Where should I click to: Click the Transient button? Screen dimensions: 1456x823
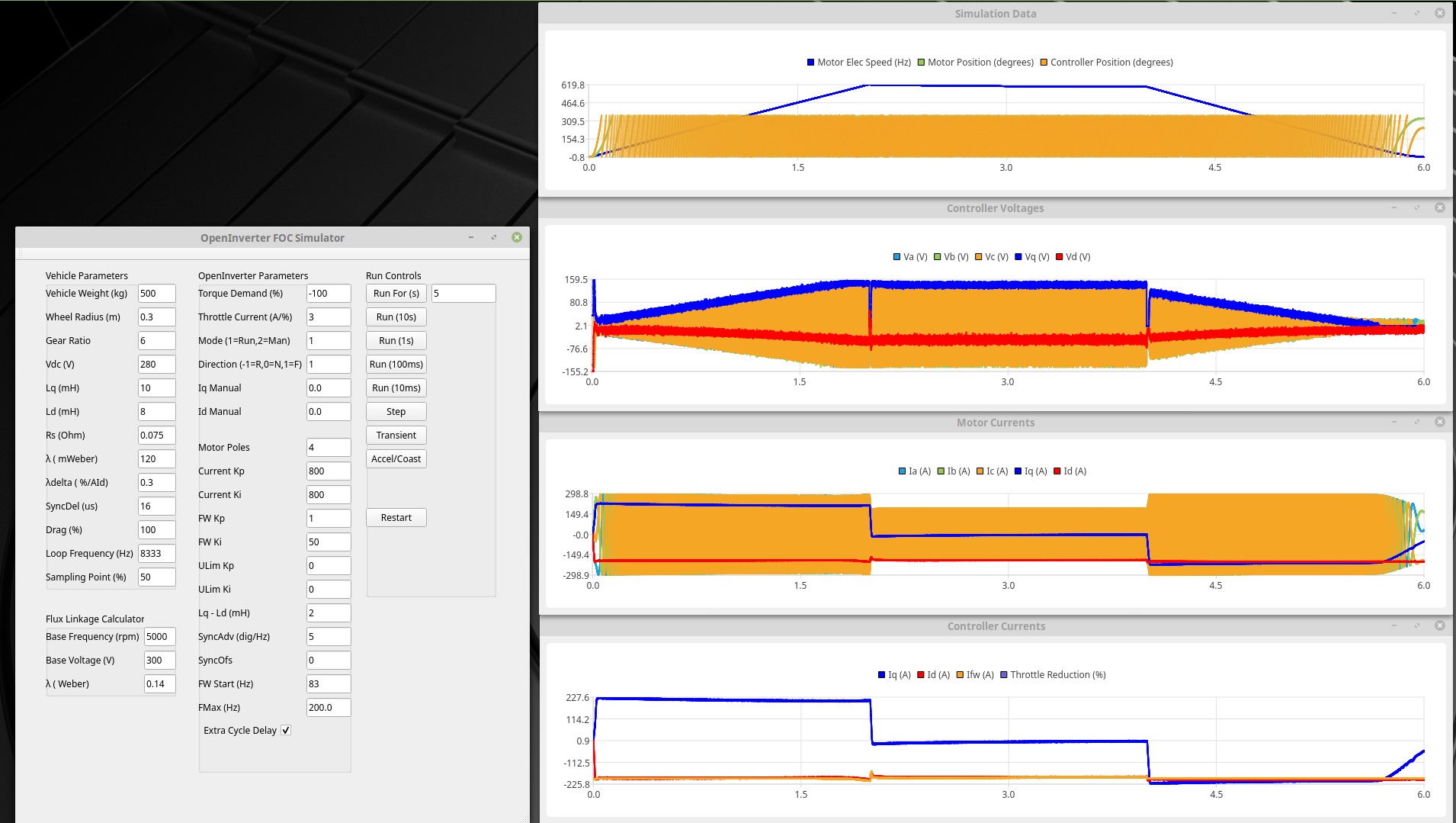(396, 436)
